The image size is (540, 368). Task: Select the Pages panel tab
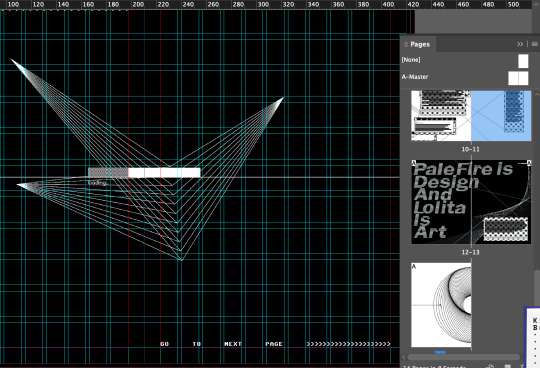419,44
